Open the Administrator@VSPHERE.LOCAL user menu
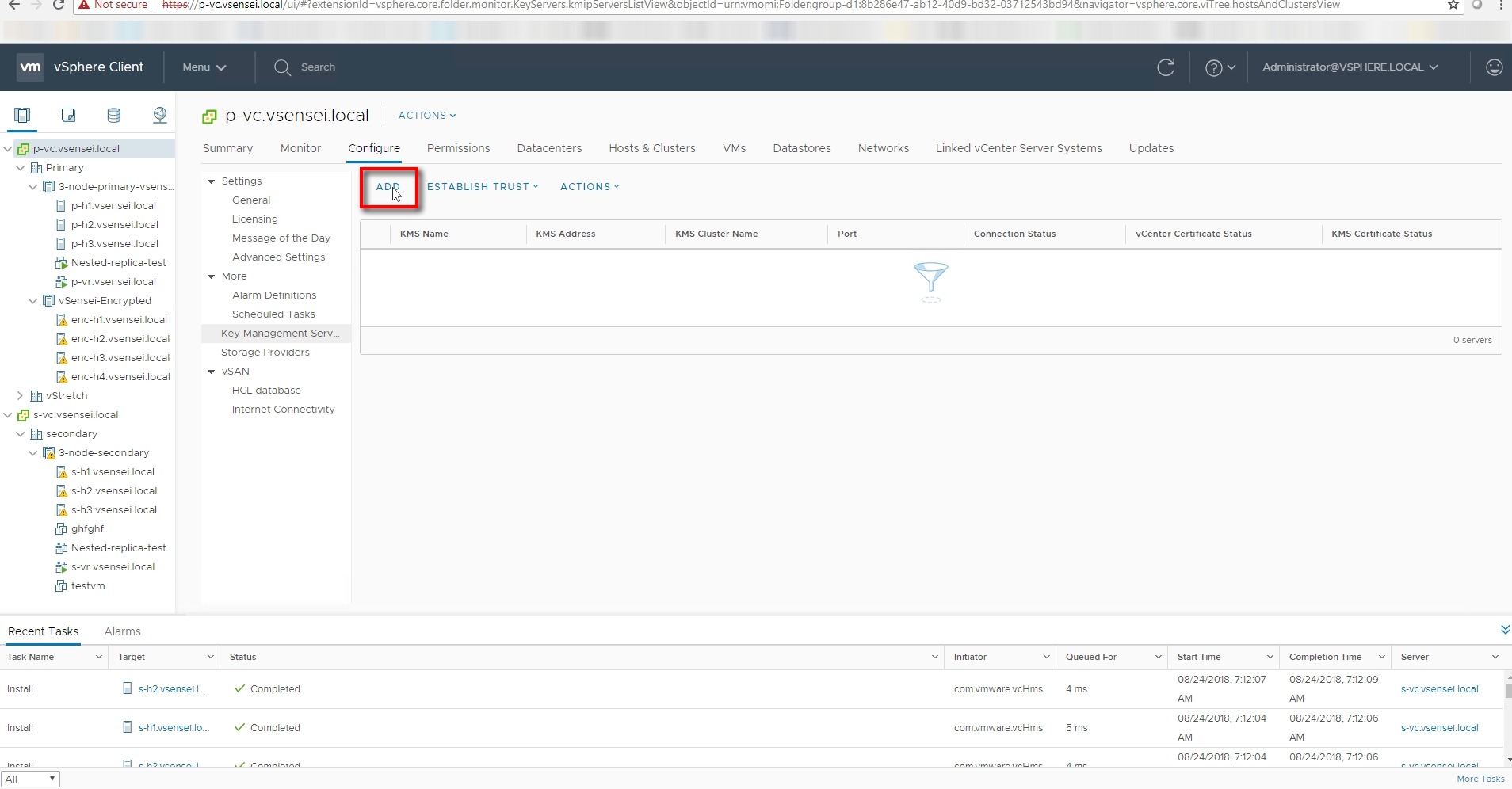This screenshot has height=789, width=1512. click(1349, 67)
